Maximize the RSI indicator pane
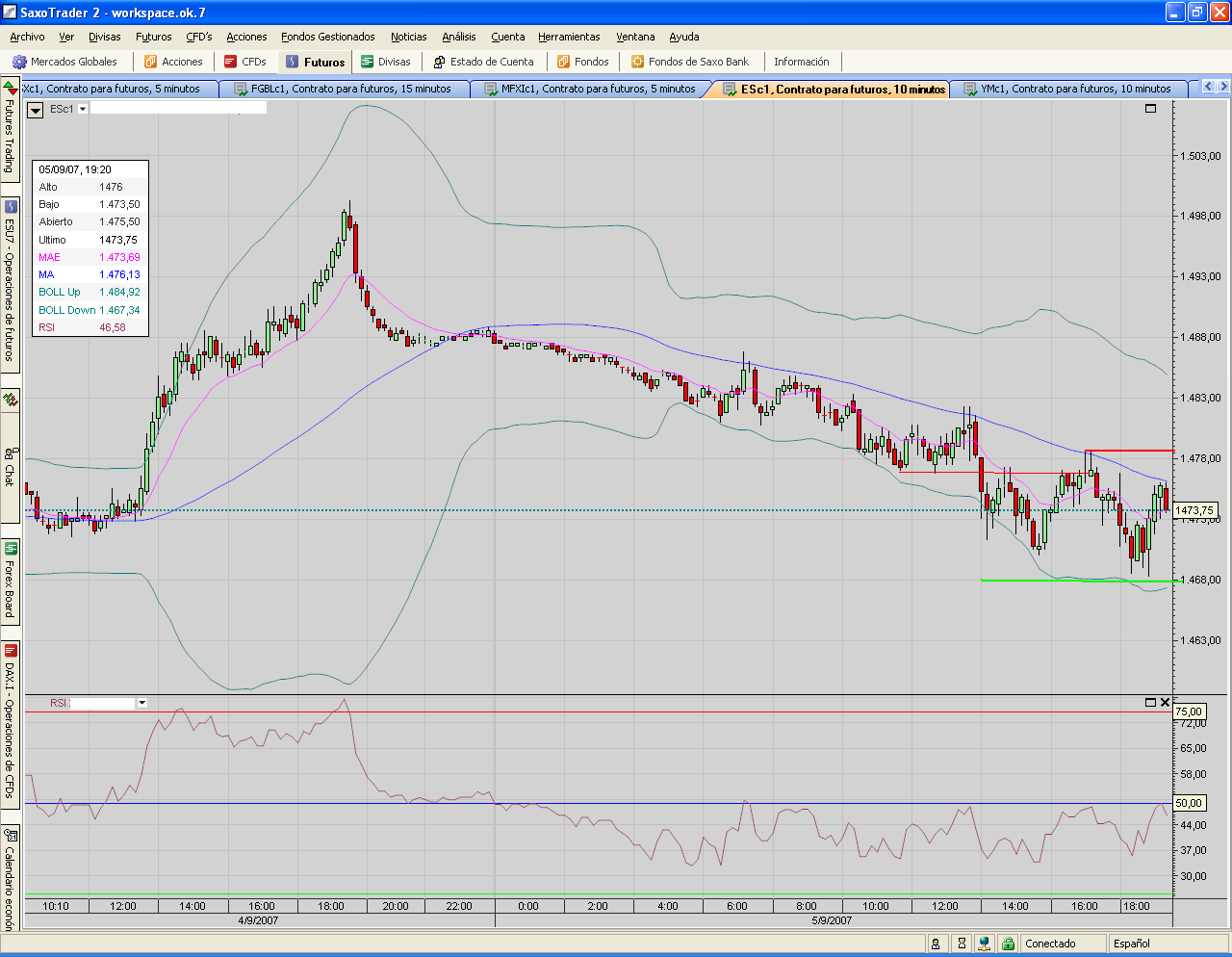This screenshot has height=957, width=1232. coord(1150,703)
